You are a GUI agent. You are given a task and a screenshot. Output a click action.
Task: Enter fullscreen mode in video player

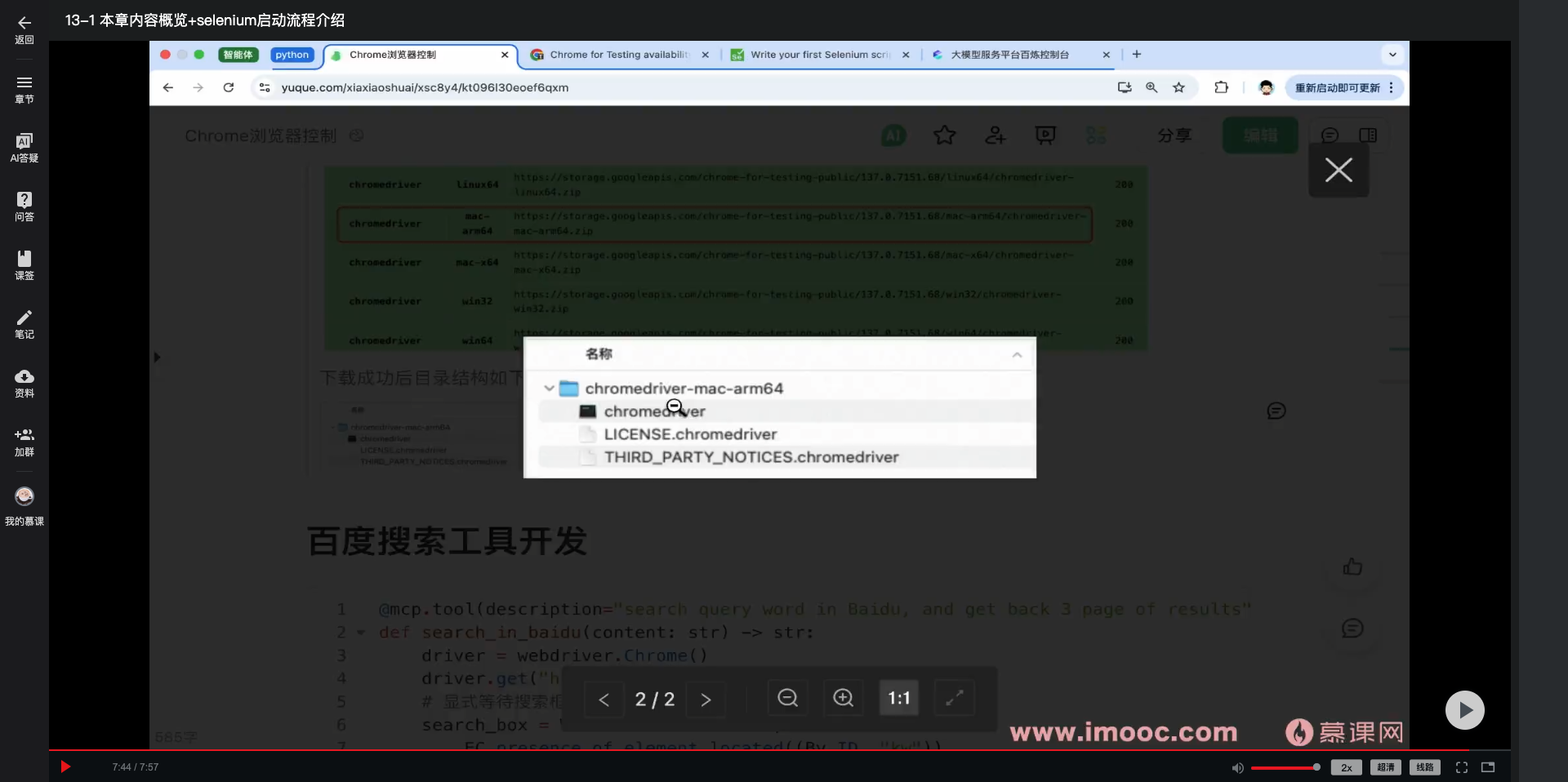coord(1462,767)
